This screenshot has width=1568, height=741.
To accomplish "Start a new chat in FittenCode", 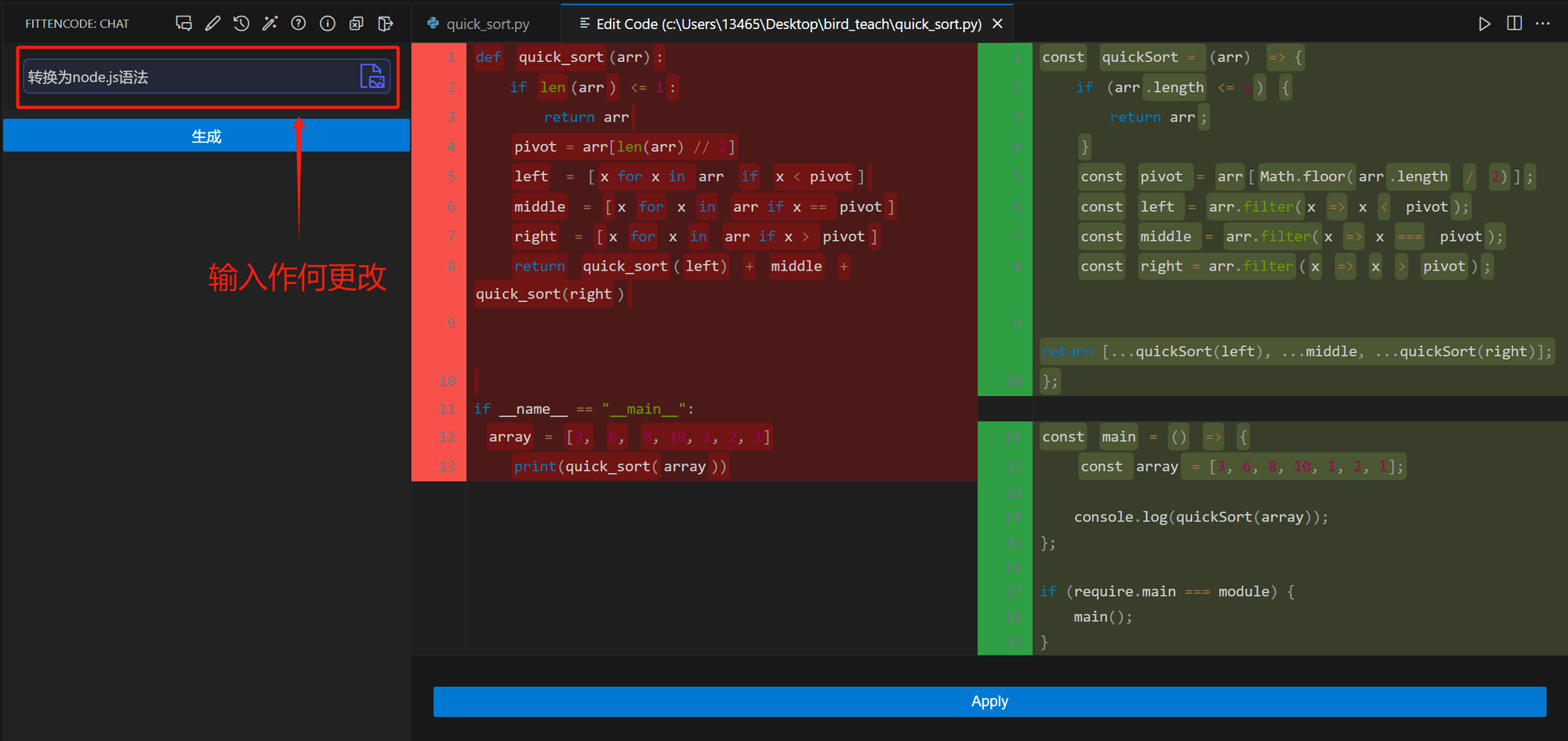I will (183, 24).
